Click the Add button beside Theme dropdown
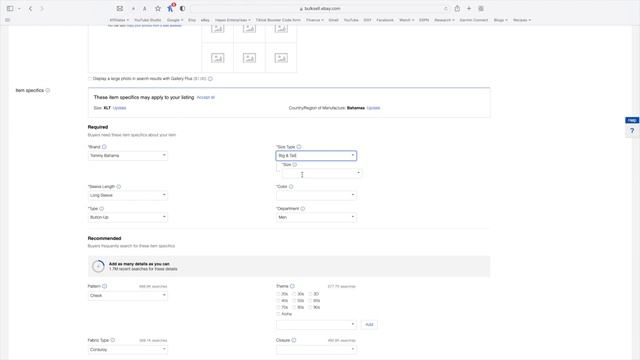 click(369, 324)
